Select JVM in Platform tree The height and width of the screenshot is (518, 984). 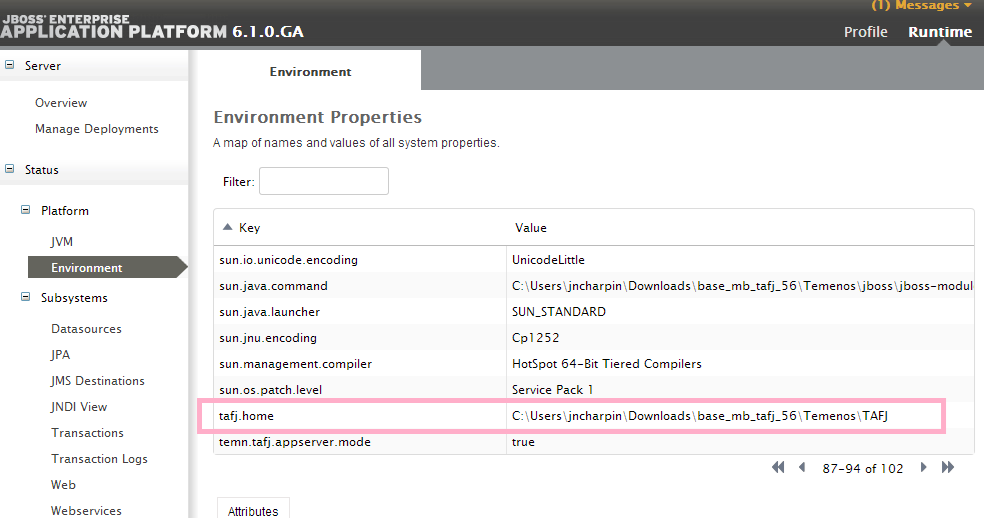point(62,242)
